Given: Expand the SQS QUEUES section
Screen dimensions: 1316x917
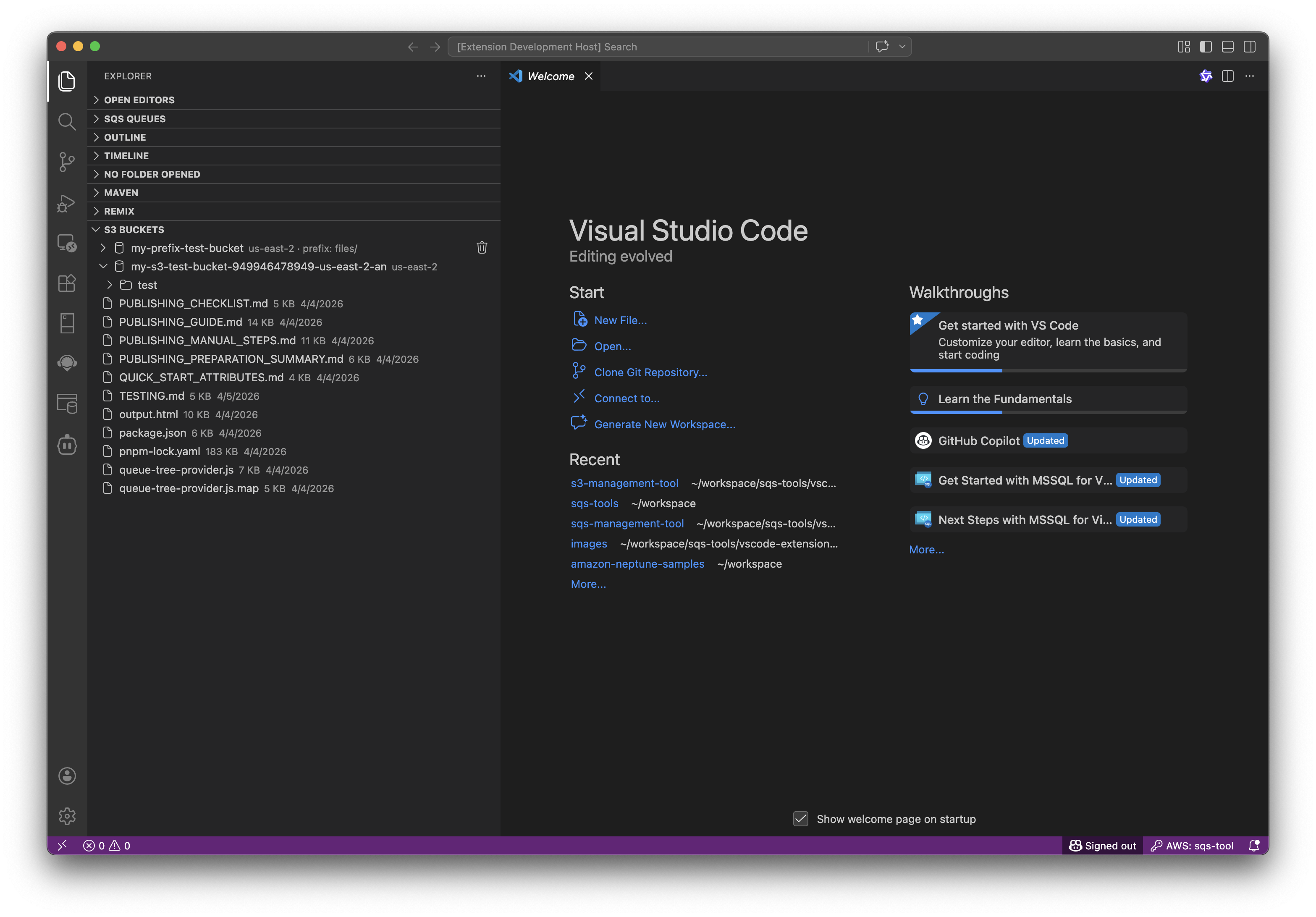Looking at the screenshot, I should (294, 119).
